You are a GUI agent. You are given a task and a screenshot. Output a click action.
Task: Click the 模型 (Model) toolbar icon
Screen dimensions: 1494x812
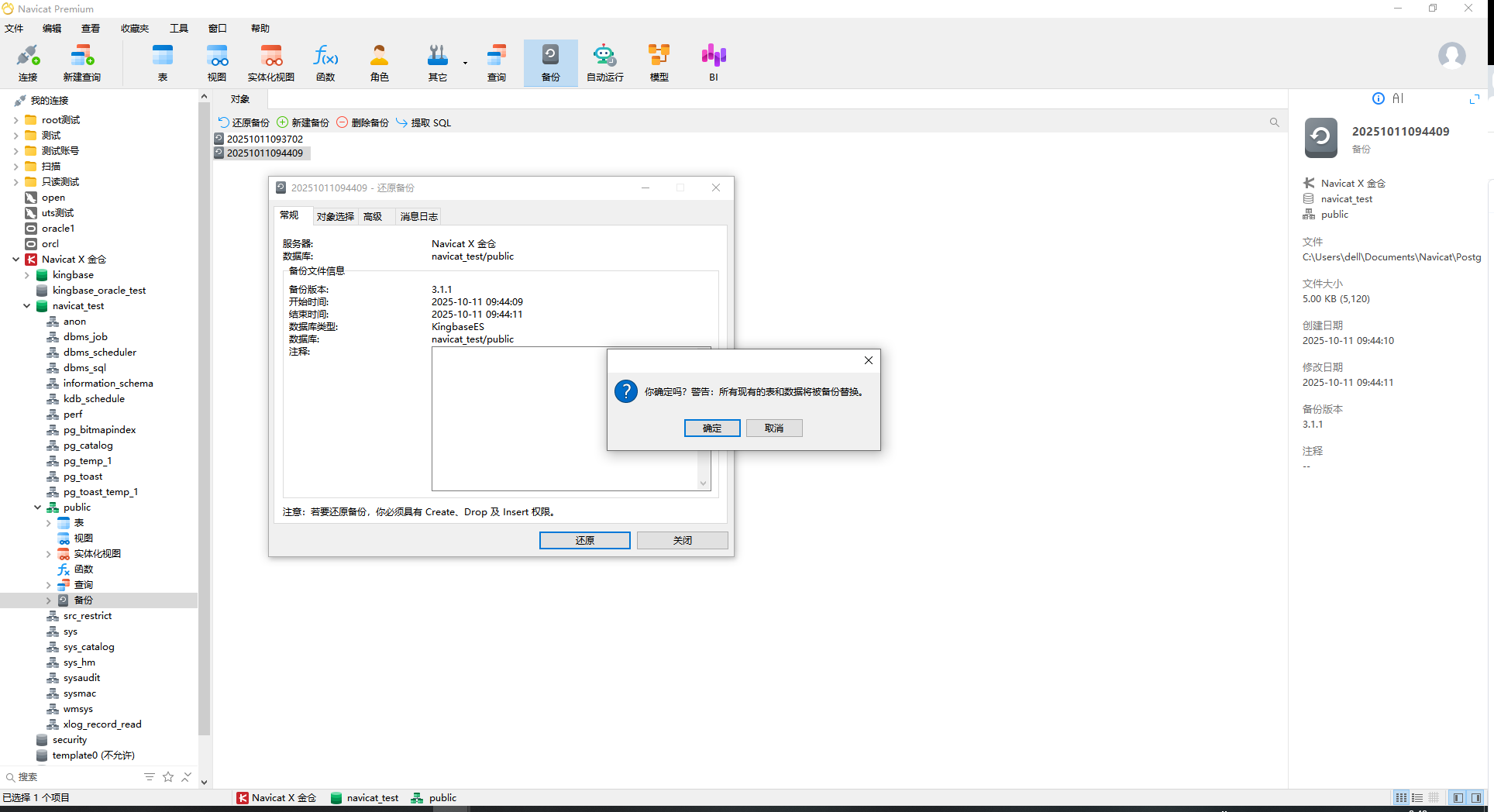(659, 63)
